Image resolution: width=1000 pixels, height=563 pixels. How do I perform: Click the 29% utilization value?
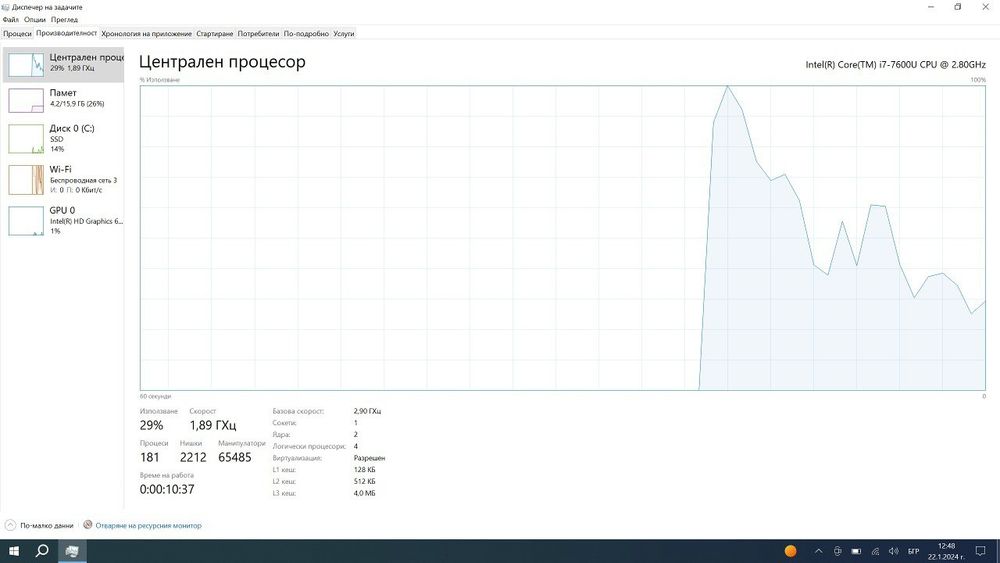click(151, 425)
